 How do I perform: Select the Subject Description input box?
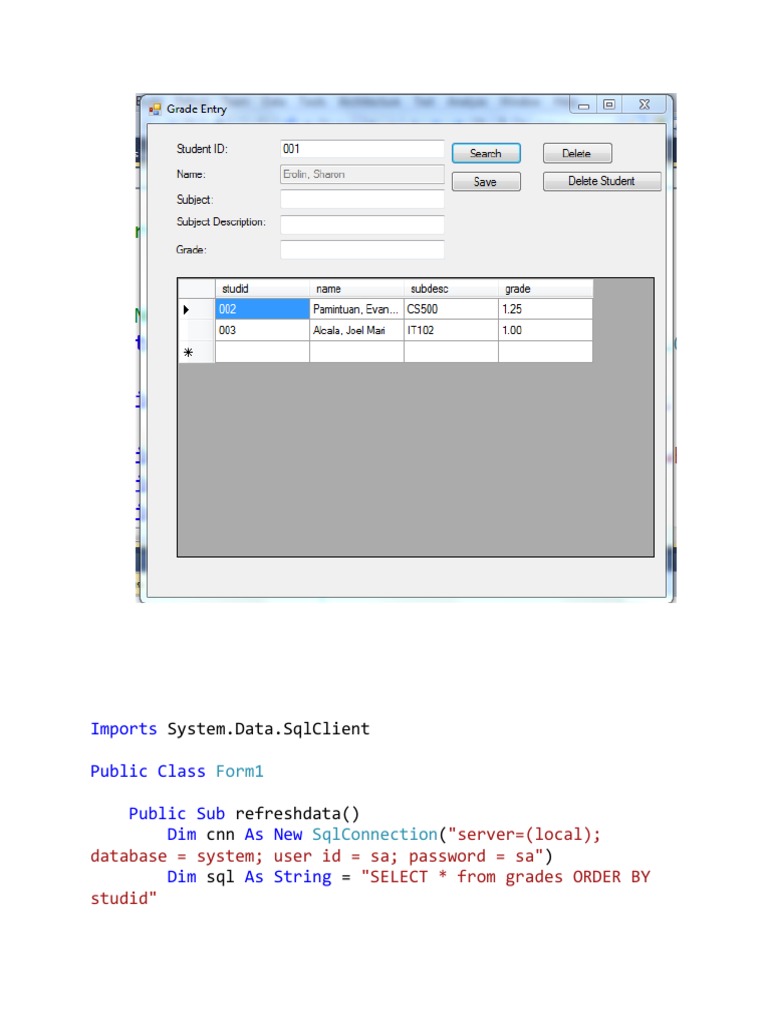point(362,224)
